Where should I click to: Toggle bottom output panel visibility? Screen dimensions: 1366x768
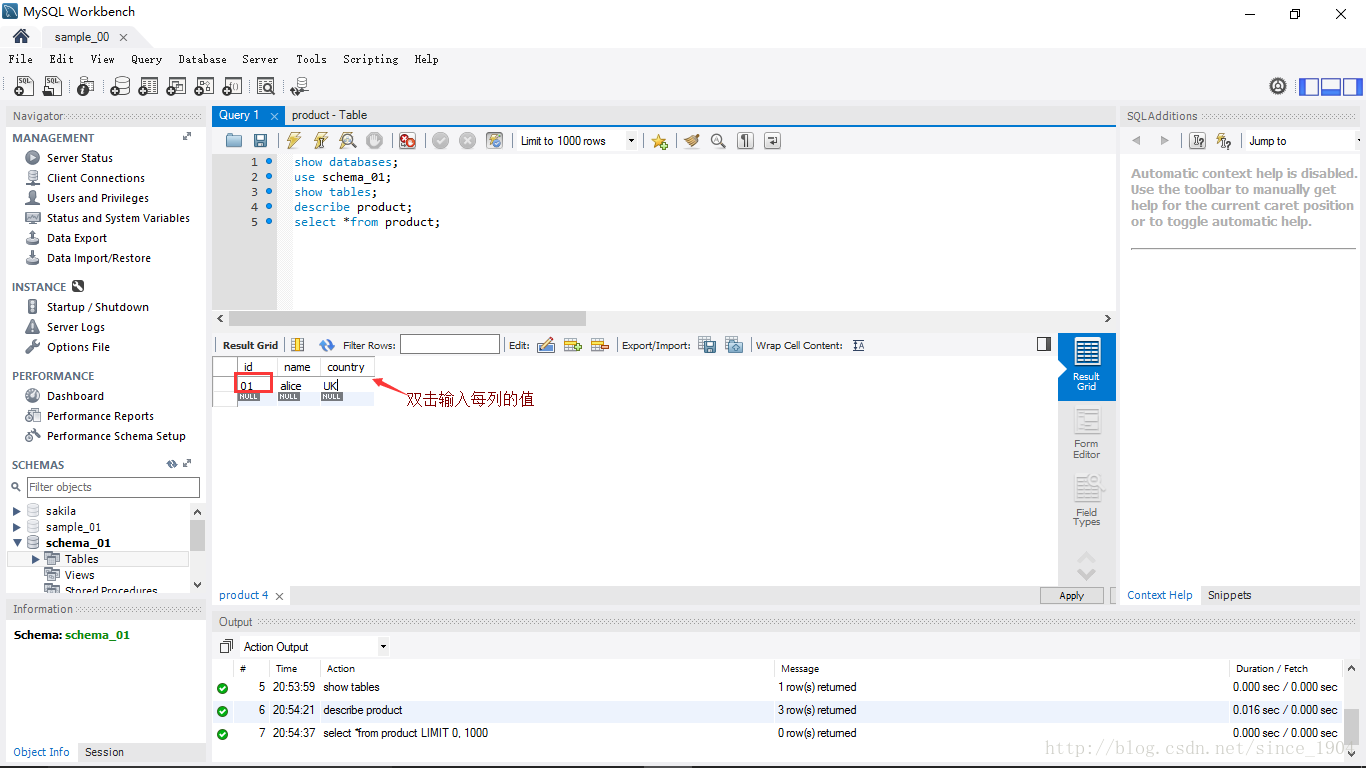point(1331,87)
